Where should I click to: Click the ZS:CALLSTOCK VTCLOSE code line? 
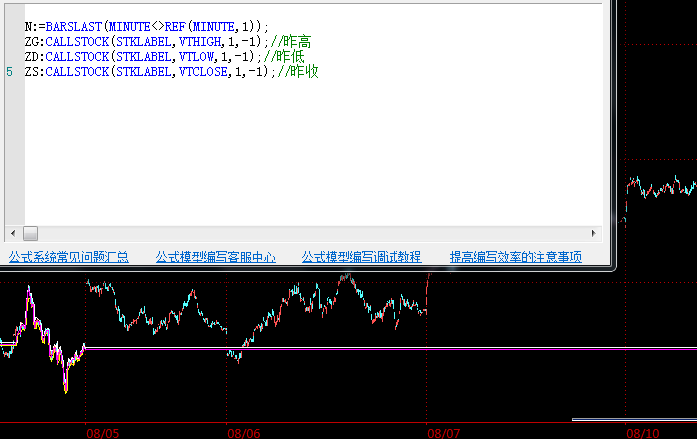tap(172, 72)
